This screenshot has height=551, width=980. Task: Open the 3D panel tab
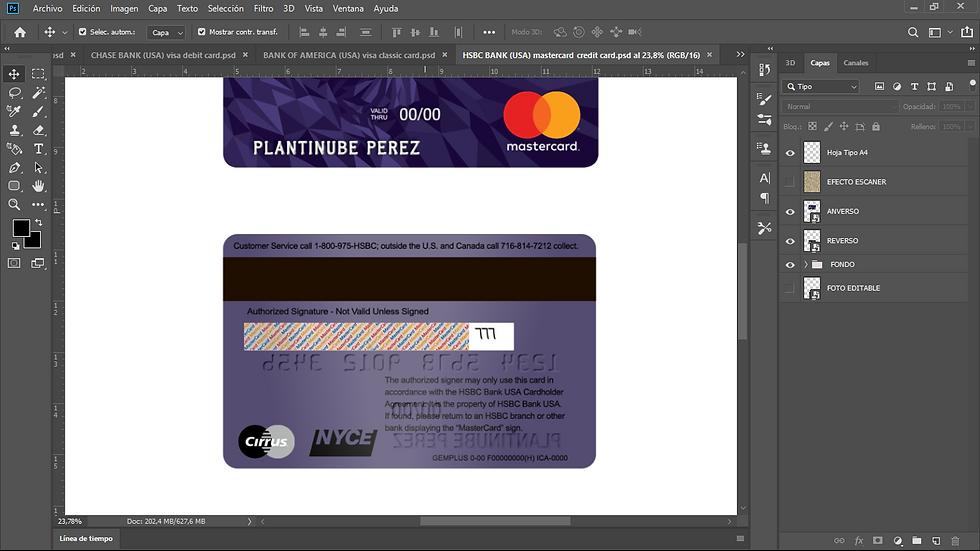point(790,63)
